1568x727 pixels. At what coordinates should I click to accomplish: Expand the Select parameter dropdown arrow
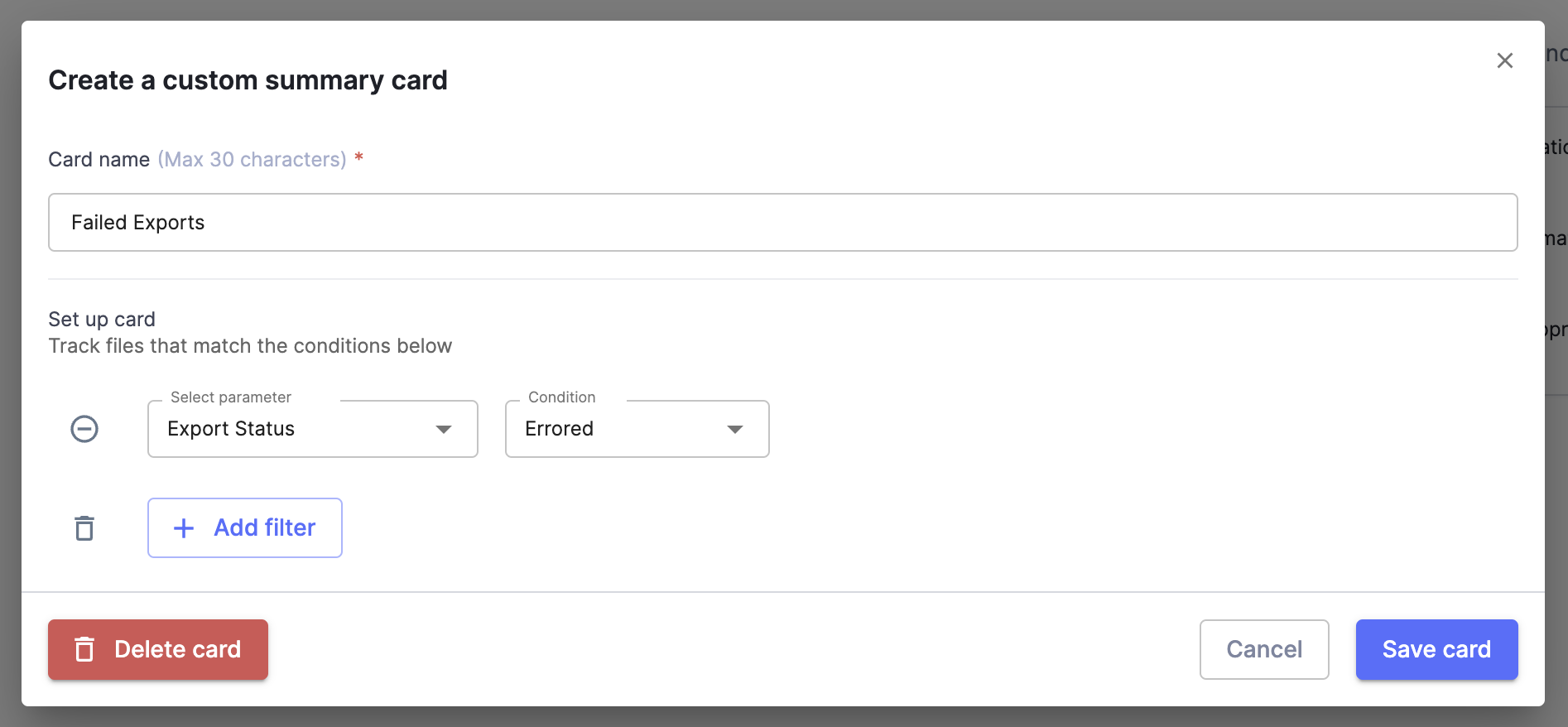click(x=444, y=429)
